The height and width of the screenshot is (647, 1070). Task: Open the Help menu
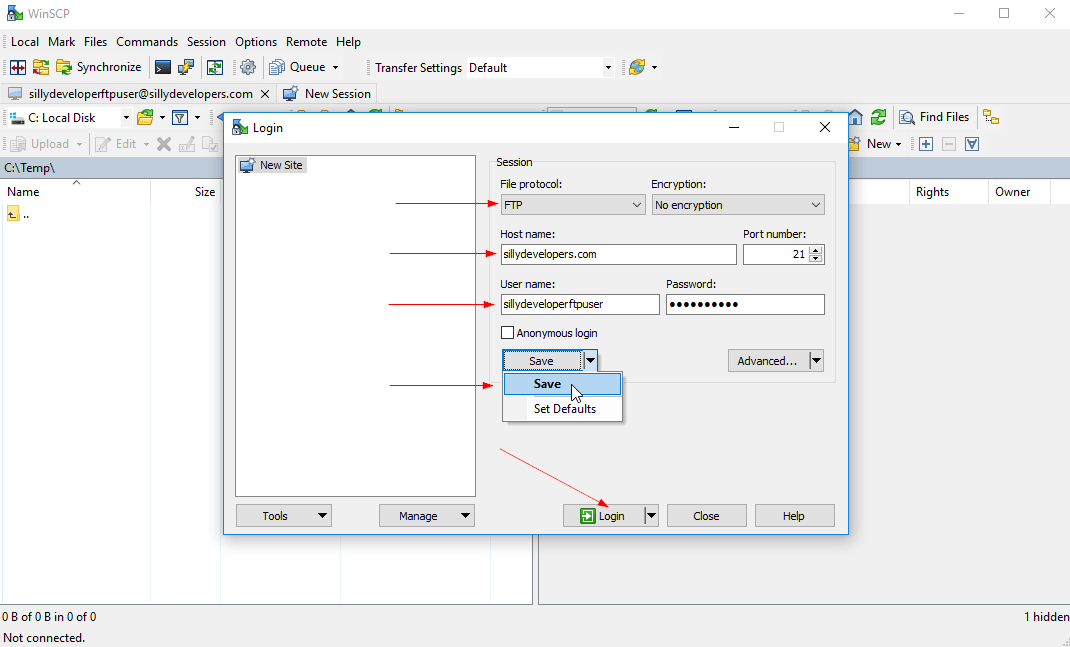coord(348,42)
